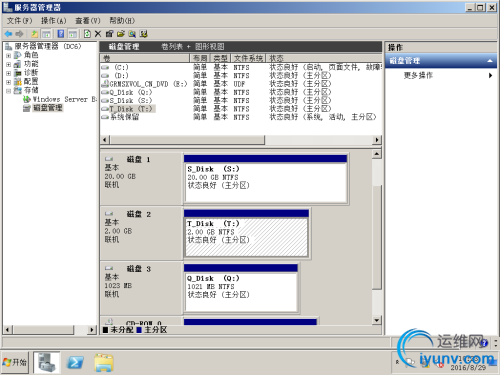
Task: Click graphical view scroll down arrow
Action: pos(377,321)
